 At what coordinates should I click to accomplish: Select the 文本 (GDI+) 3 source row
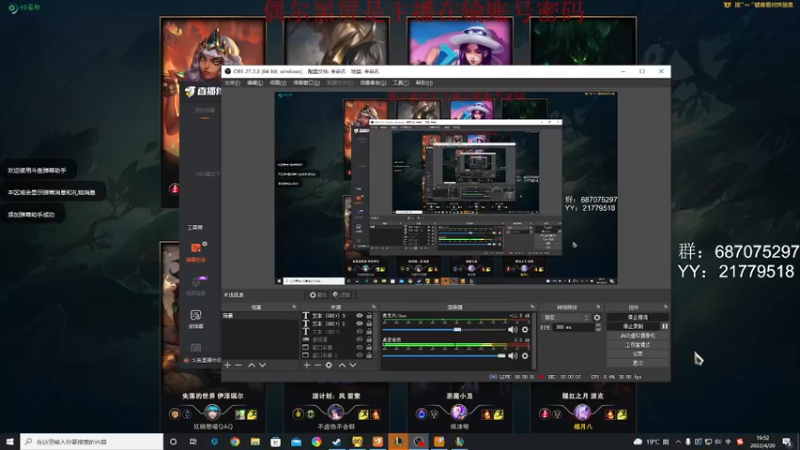(x=339, y=316)
